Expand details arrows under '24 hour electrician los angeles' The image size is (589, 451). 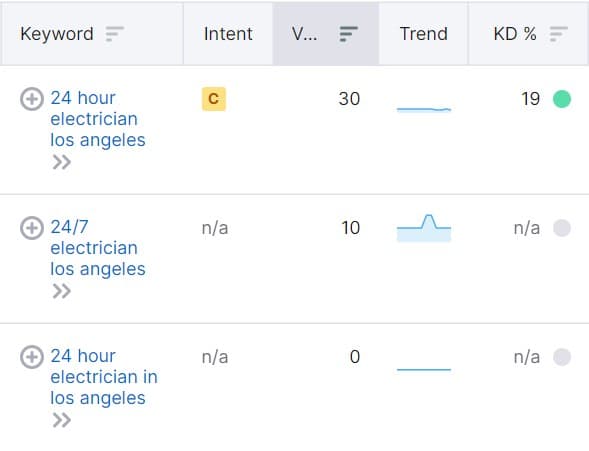click(62, 162)
